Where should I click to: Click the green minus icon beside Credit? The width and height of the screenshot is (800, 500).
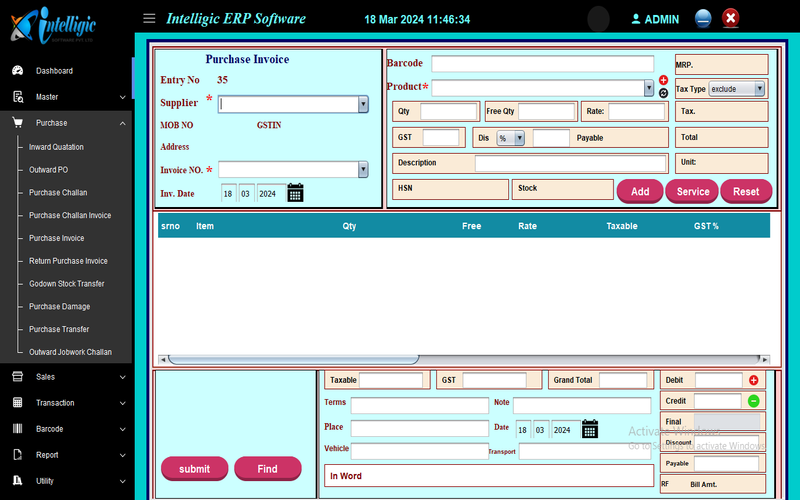[753, 401]
